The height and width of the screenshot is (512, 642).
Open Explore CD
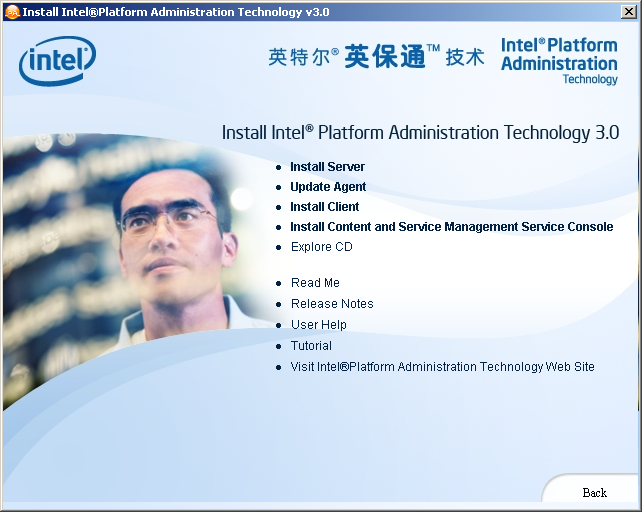[321, 247]
